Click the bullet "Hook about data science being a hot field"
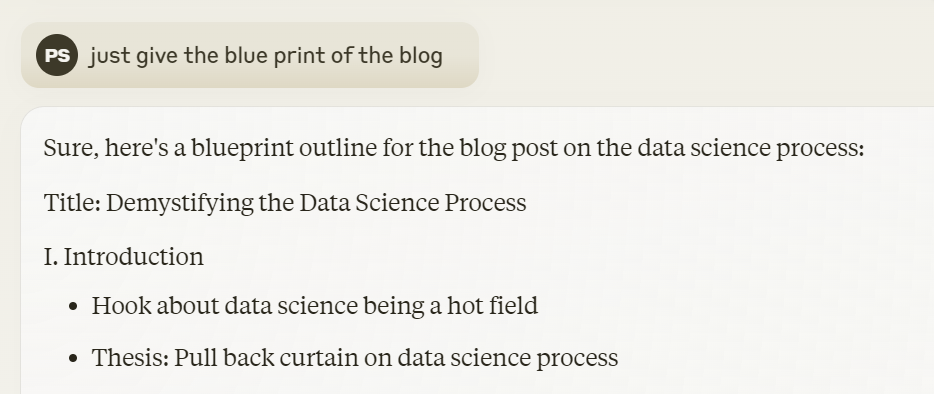 click(x=315, y=306)
